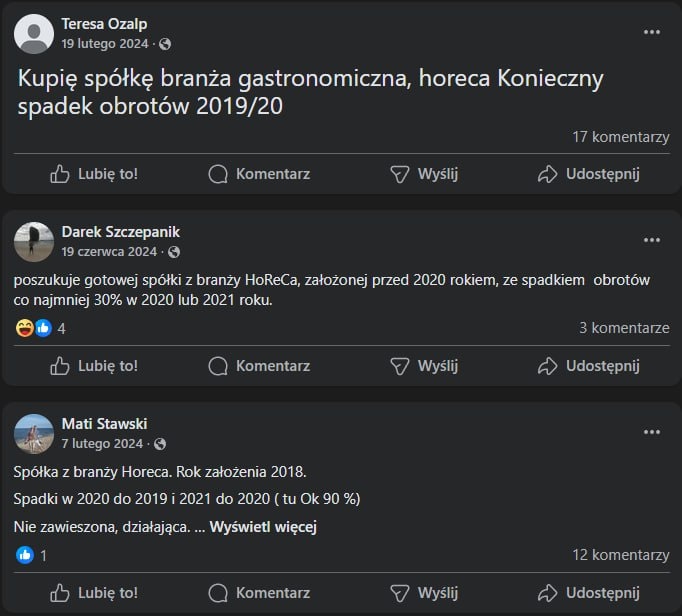
Task: Like Mati Stawski's post with Lubię to!
Action: [x=94, y=591]
